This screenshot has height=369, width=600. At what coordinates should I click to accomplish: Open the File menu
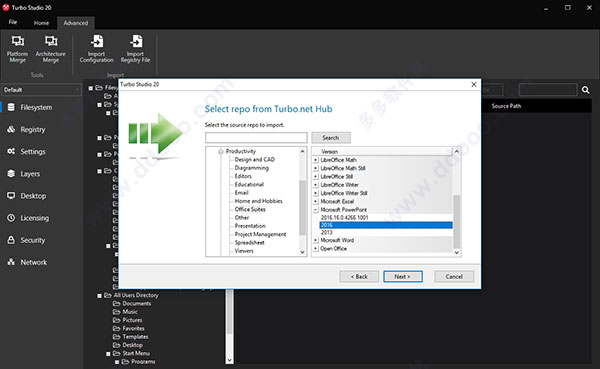[13, 22]
